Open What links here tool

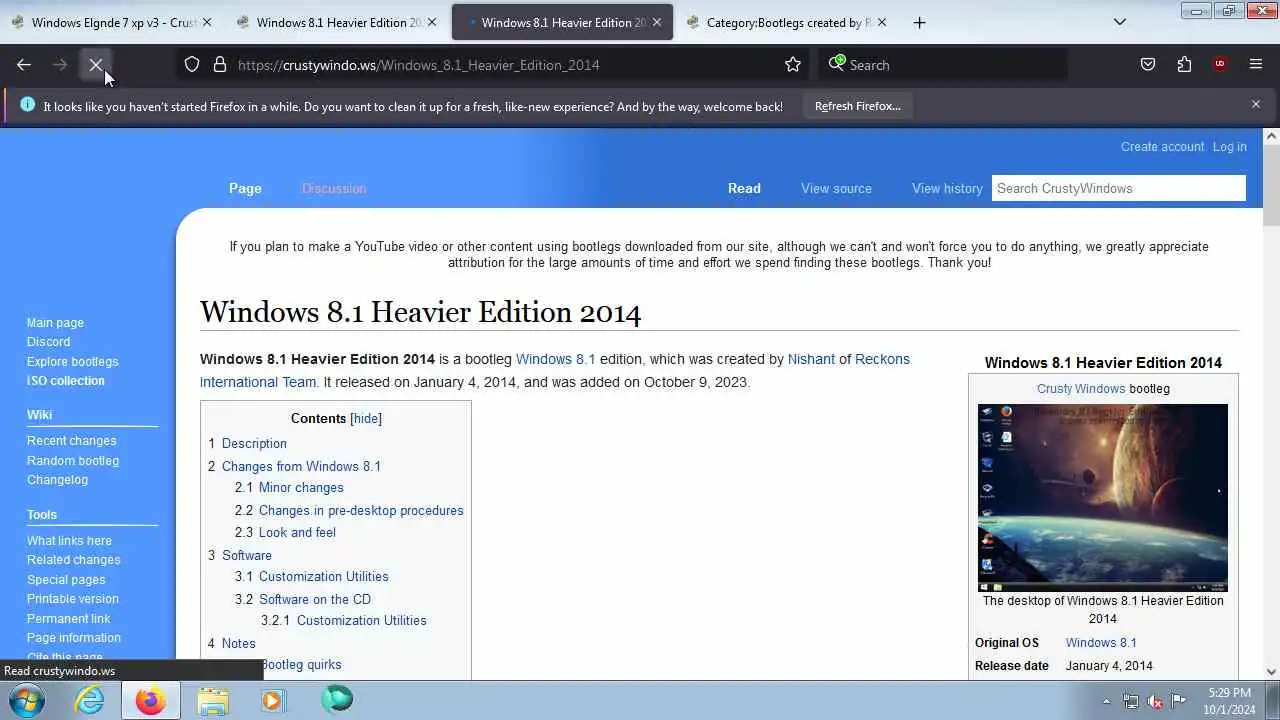pos(69,541)
